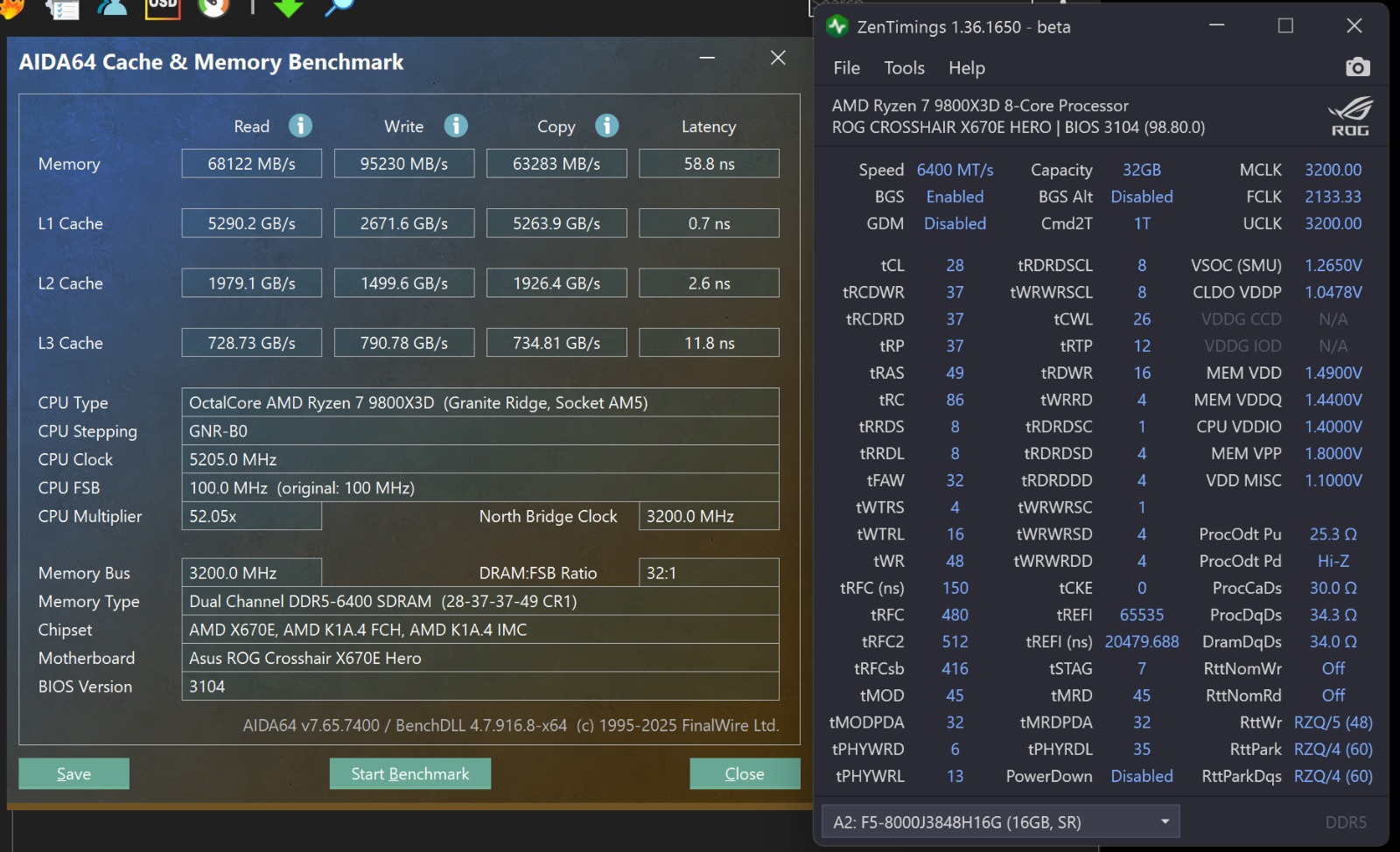1400x852 pixels.
Task: Click the DRAM:FSB Ratio 32:1 field
Action: coord(709,573)
